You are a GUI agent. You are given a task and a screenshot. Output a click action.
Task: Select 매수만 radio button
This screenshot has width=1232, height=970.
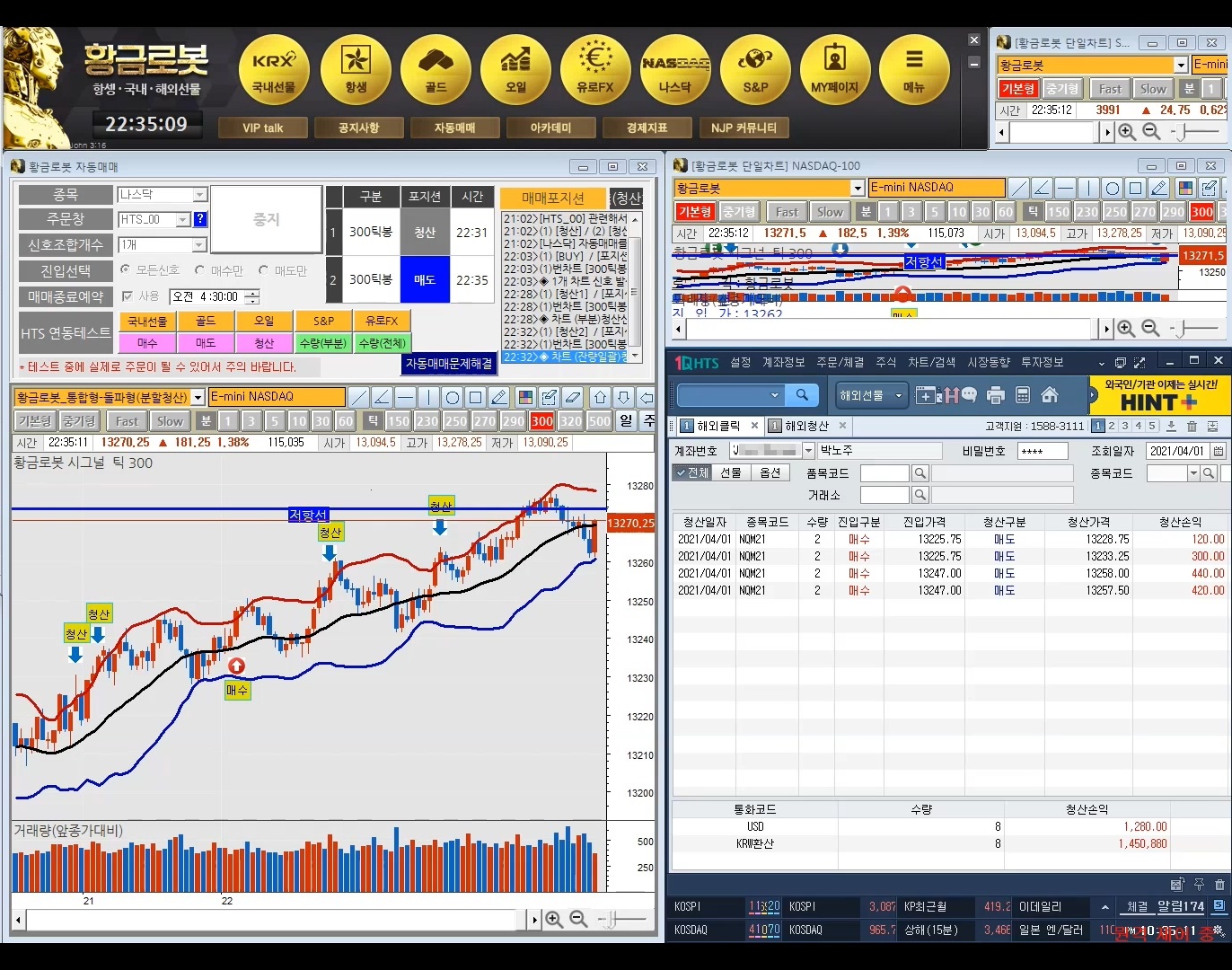click(x=199, y=269)
